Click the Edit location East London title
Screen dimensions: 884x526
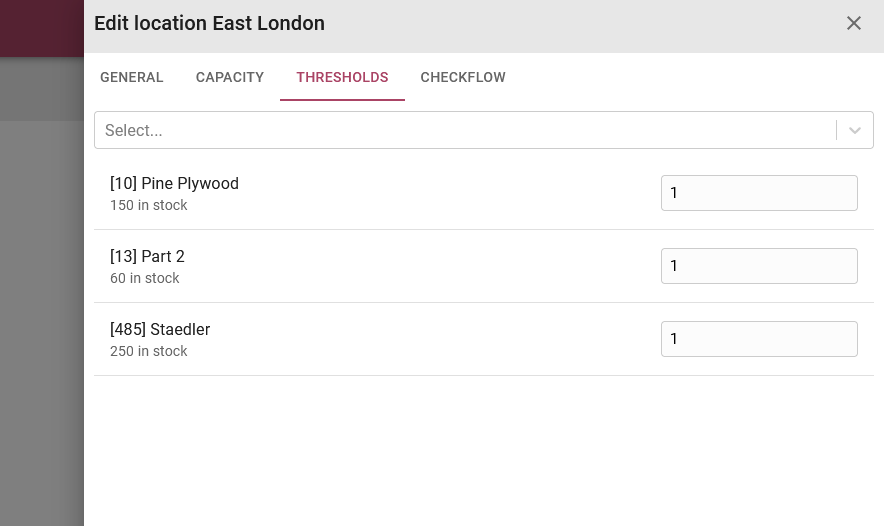[x=209, y=23]
